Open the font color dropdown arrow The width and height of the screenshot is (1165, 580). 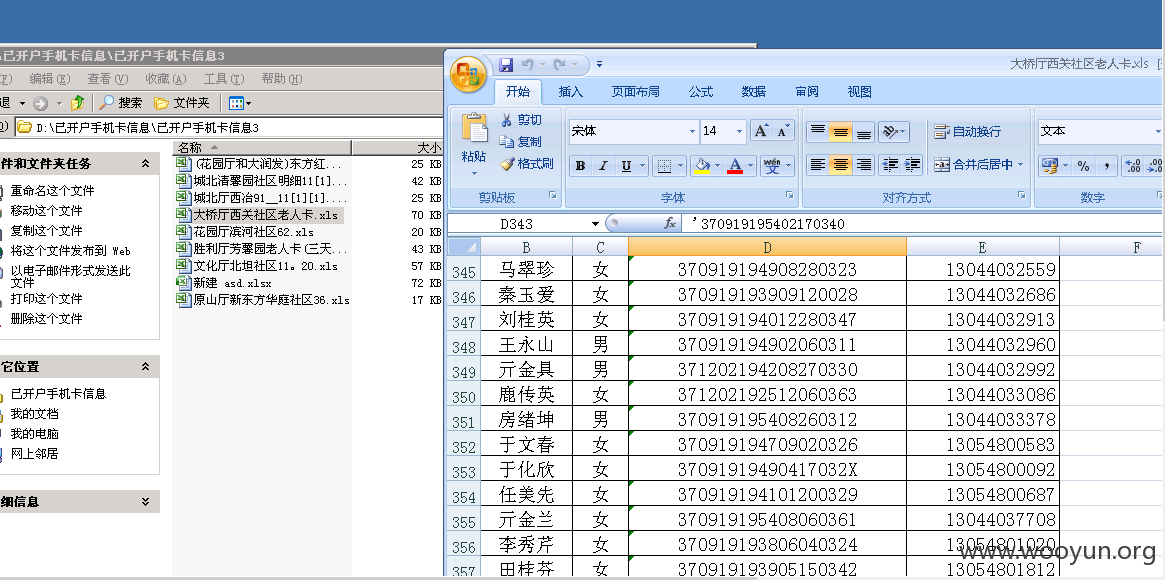[x=751, y=166]
